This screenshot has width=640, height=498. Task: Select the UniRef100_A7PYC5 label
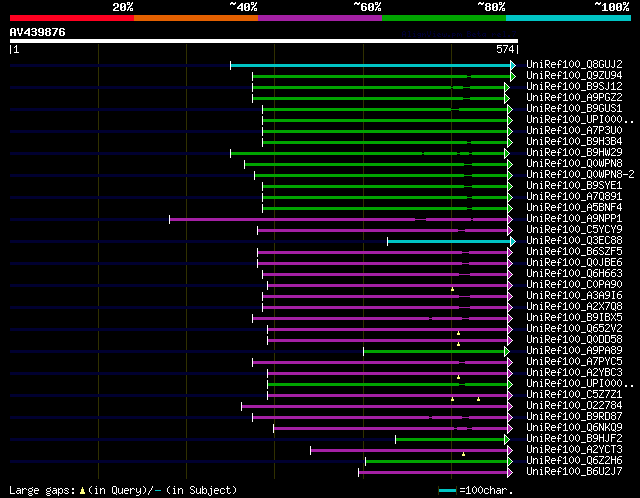point(574,362)
